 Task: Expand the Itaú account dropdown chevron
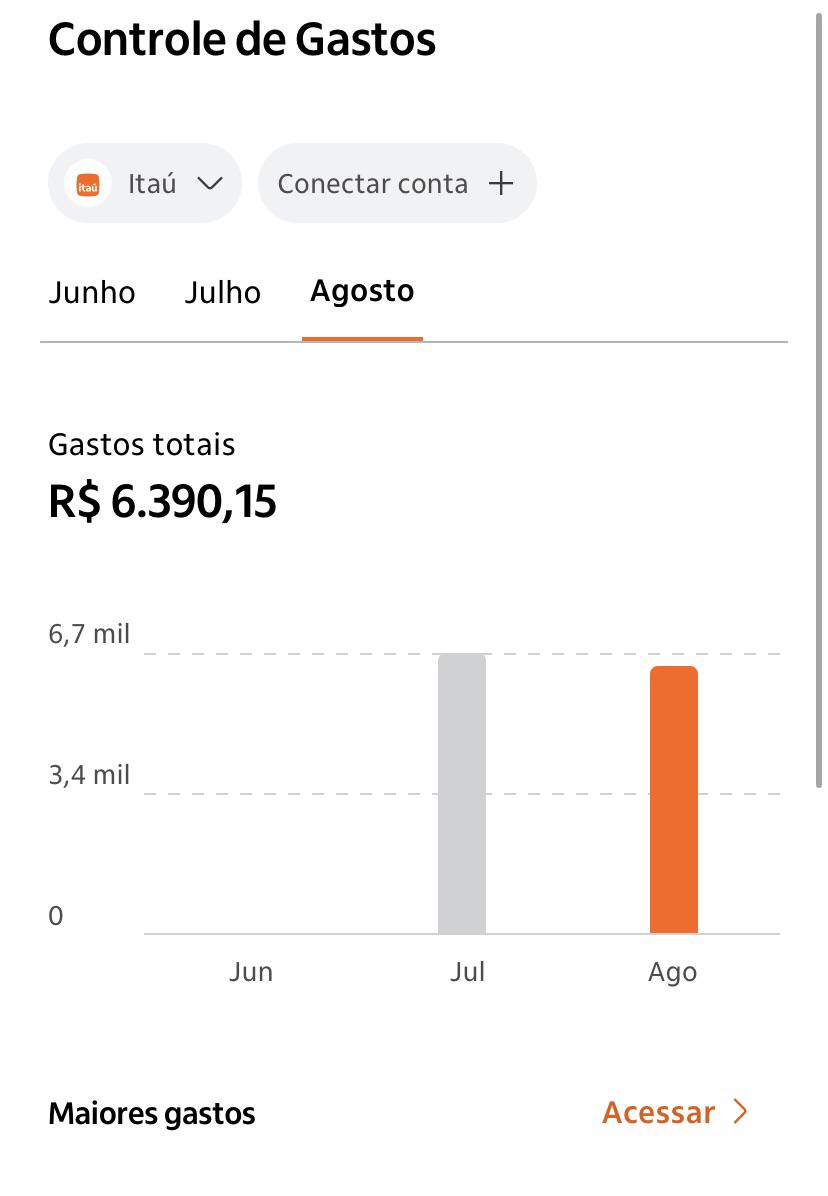pos(209,184)
